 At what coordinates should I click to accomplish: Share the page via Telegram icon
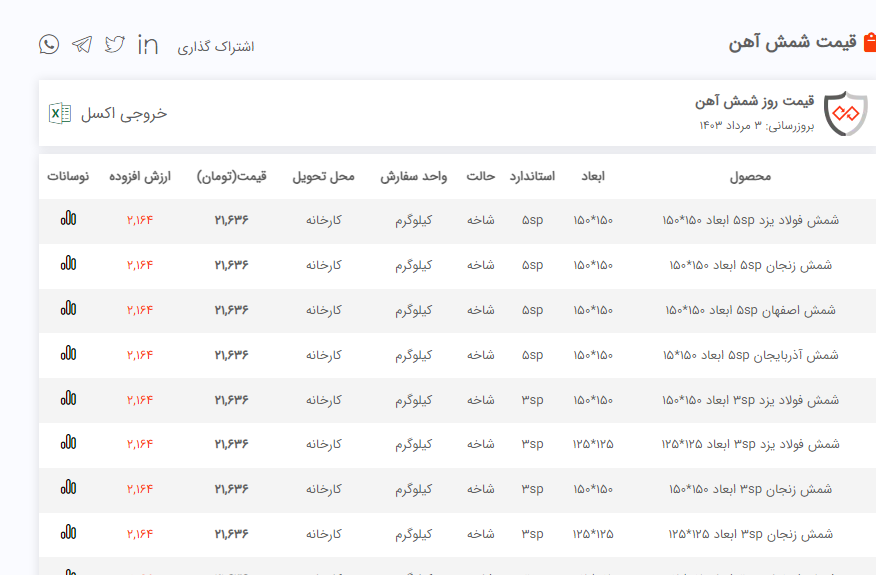pos(82,45)
